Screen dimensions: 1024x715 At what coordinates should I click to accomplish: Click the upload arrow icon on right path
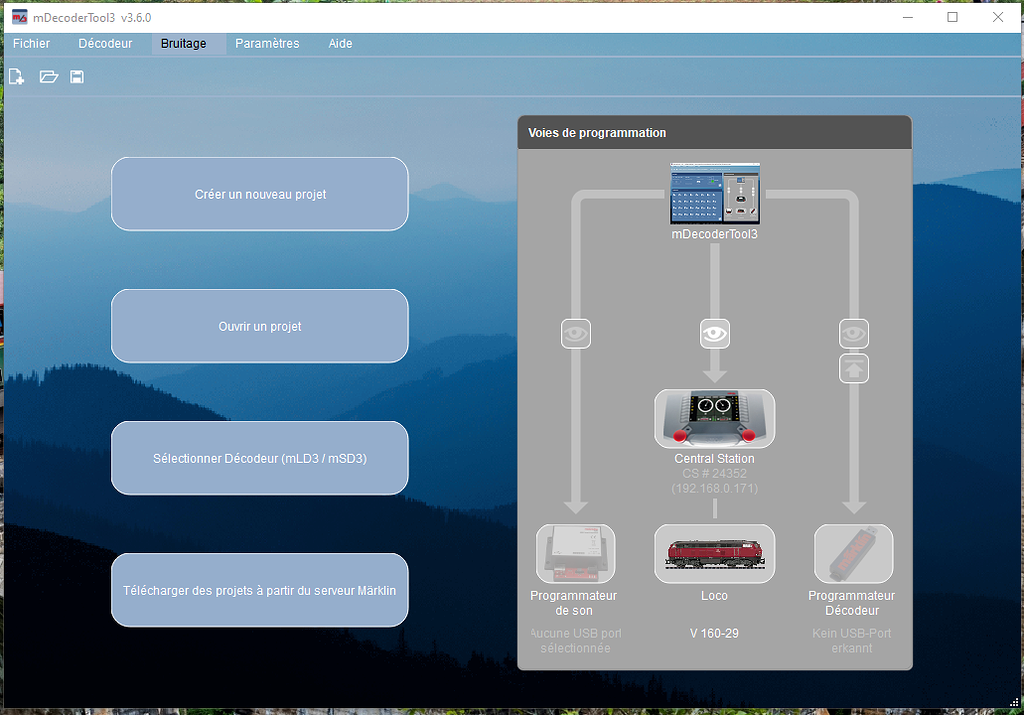coord(854,368)
